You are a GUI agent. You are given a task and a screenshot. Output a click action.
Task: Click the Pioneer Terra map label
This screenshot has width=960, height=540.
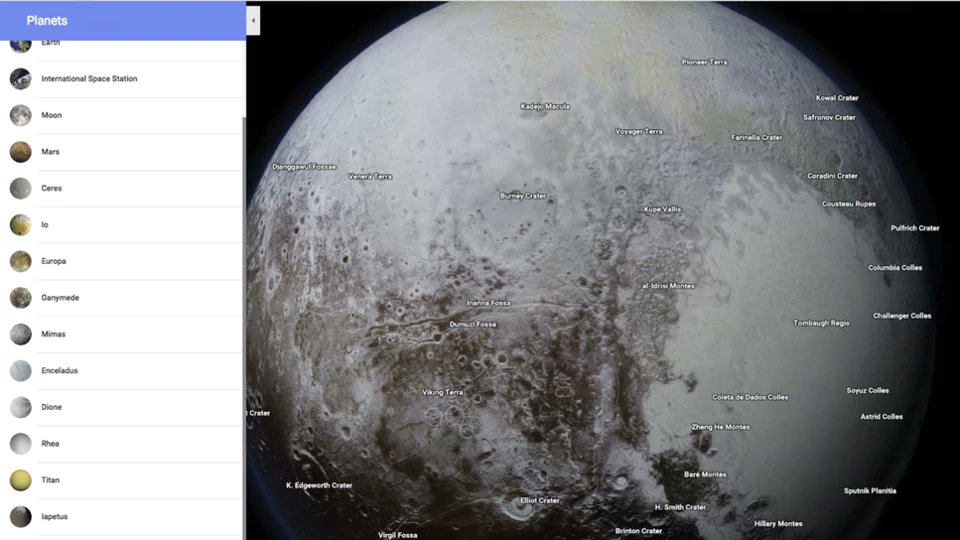pyautogui.click(x=704, y=62)
